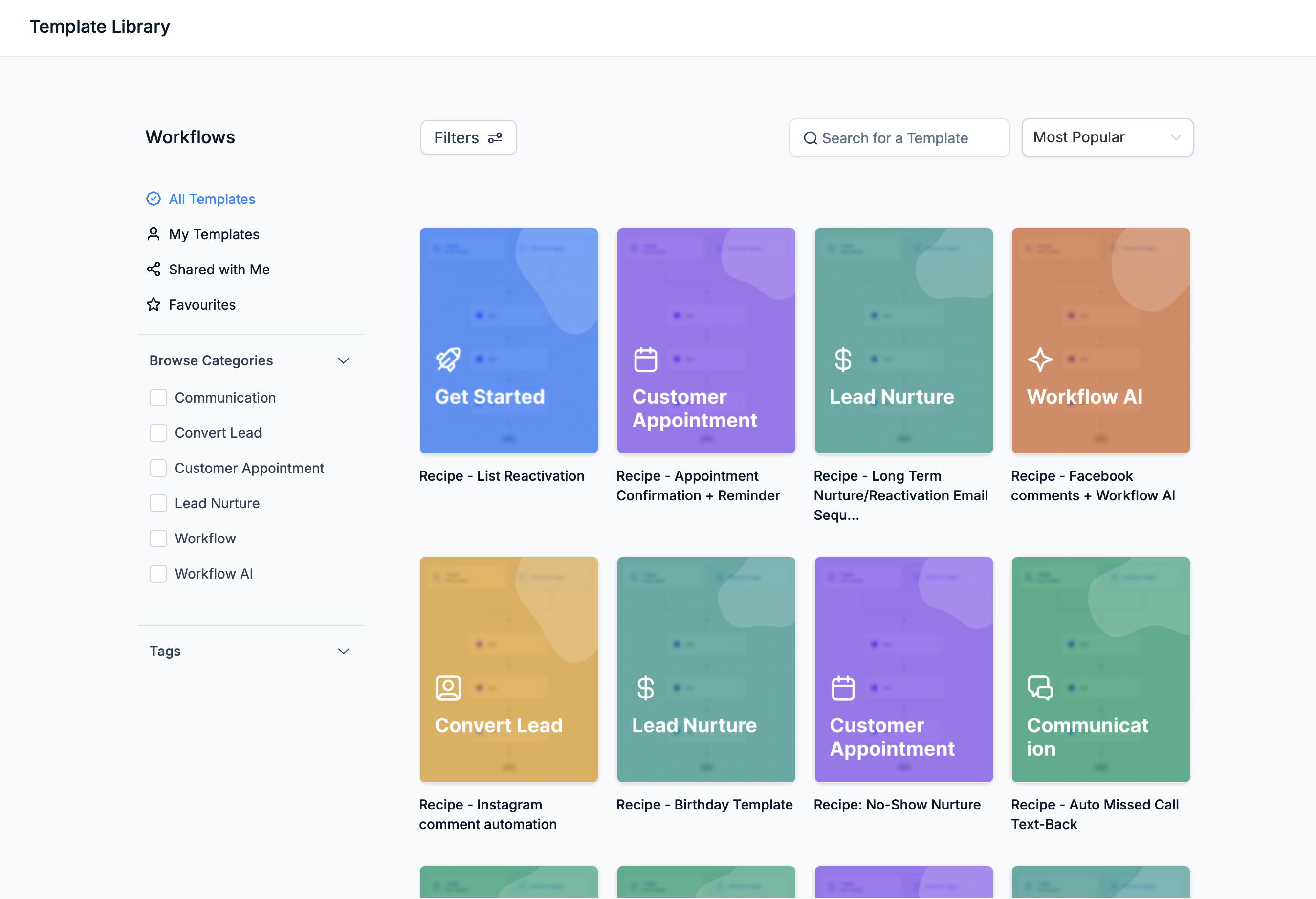1316x899 pixels.
Task: Open the Favourites section
Action: pyautogui.click(x=202, y=304)
